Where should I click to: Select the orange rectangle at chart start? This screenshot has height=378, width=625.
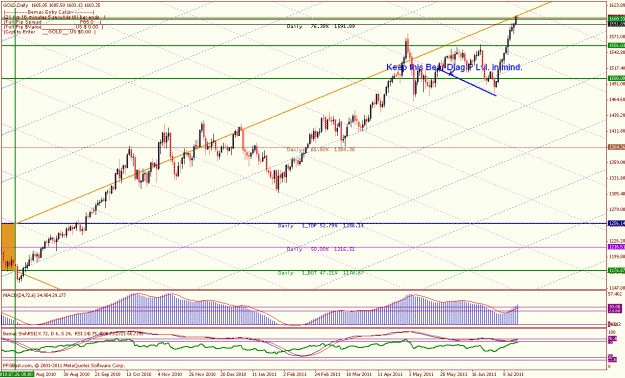[x=8, y=247]
